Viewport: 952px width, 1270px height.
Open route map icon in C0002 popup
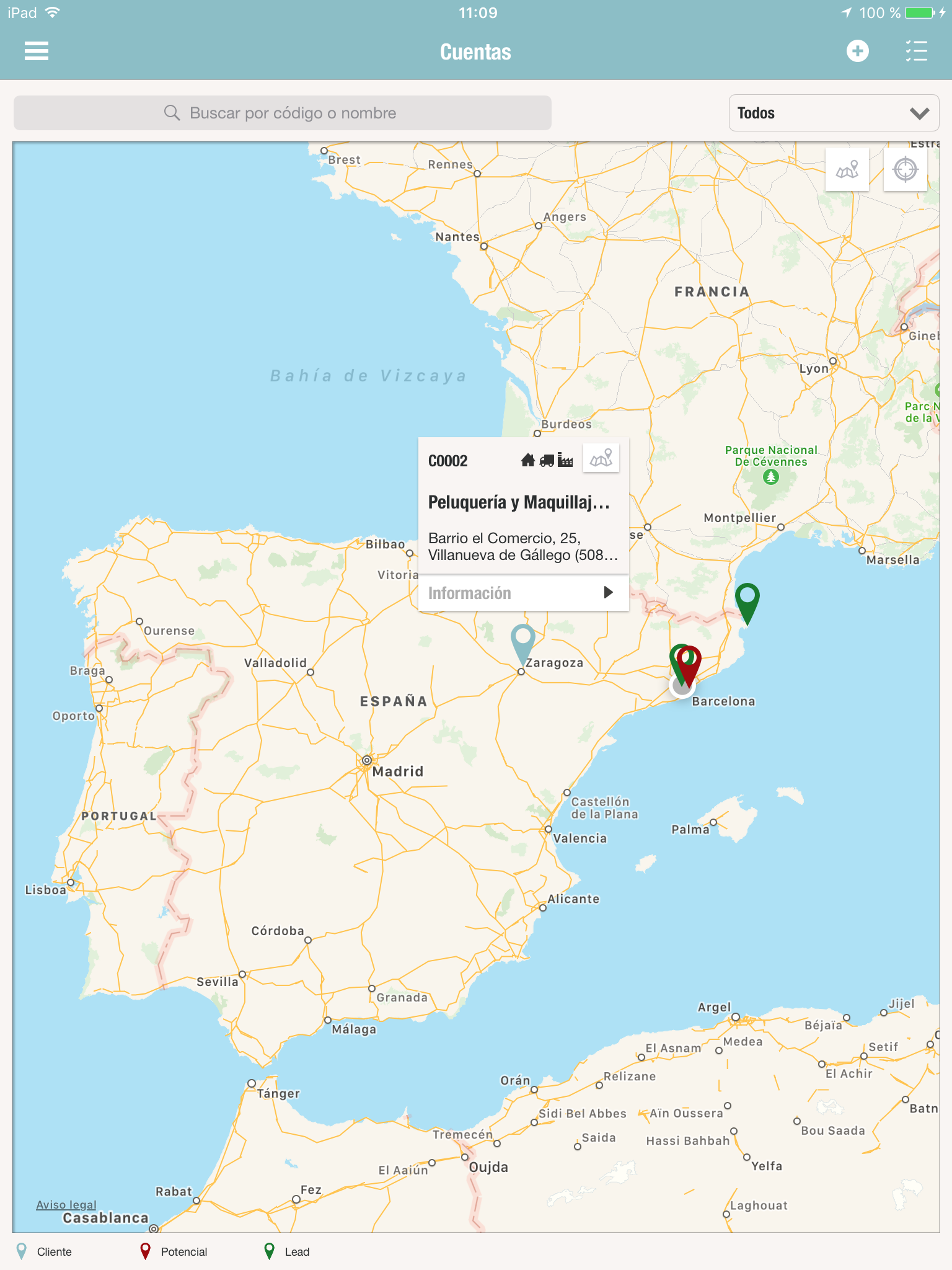601,458
